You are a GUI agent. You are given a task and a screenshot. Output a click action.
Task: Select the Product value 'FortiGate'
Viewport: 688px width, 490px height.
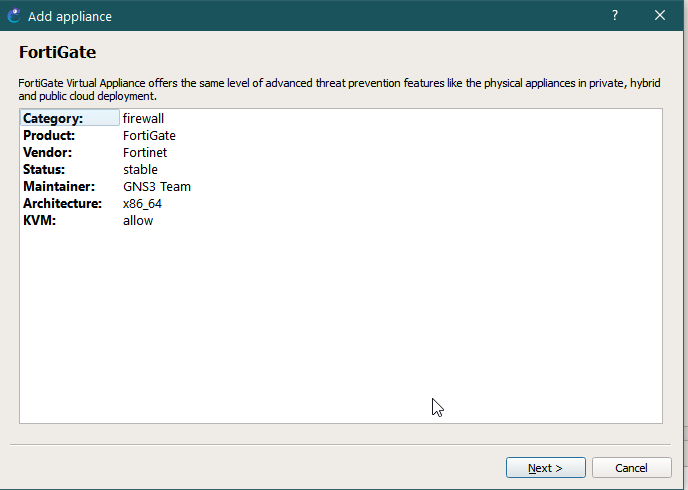click(149, 136)
